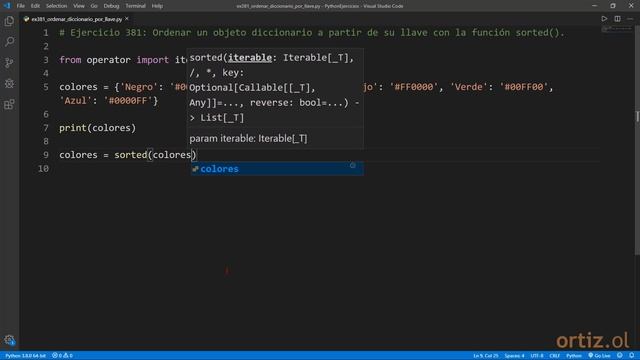
Task: Click the 'param iterable: Iterable[_T]' hint text
Action: pos(248,139)
